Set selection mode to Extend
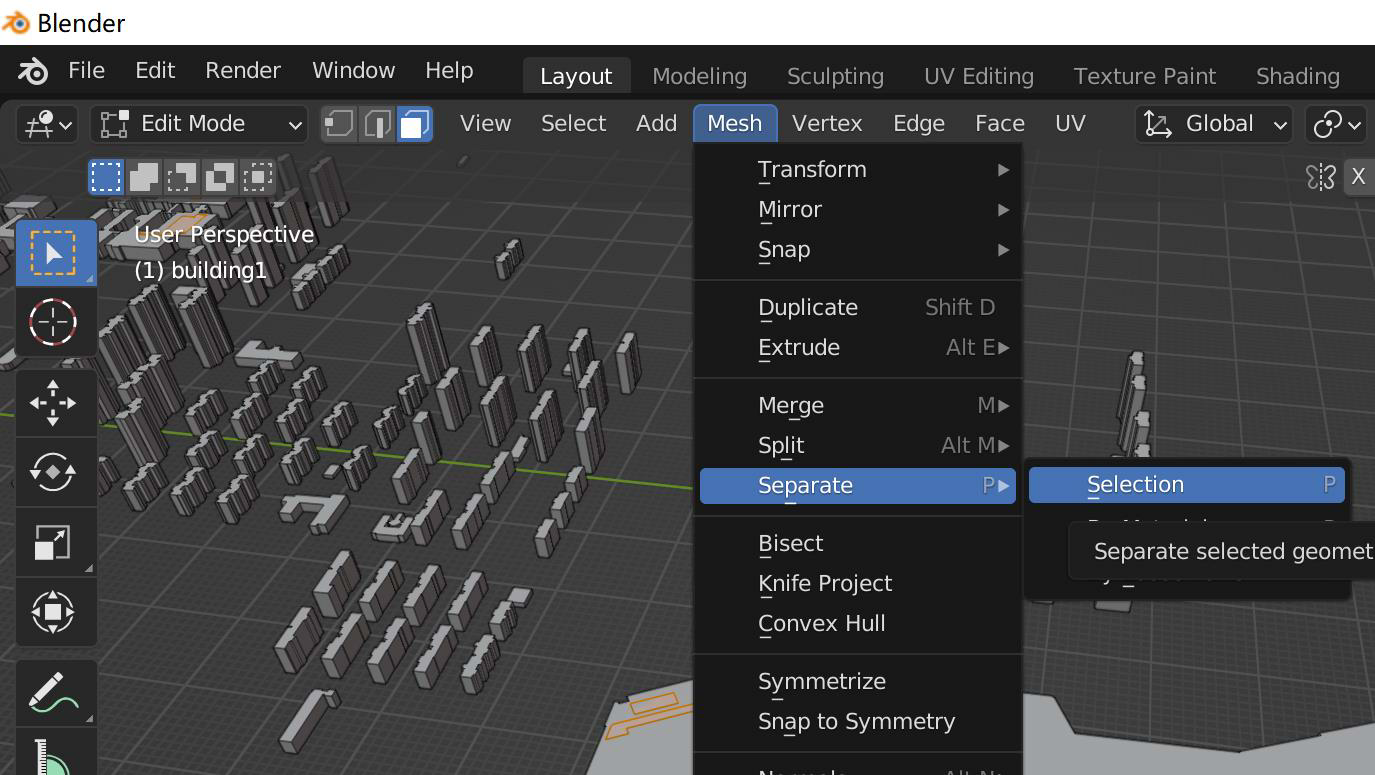The image size is (1375, 775). coord(144,177)
